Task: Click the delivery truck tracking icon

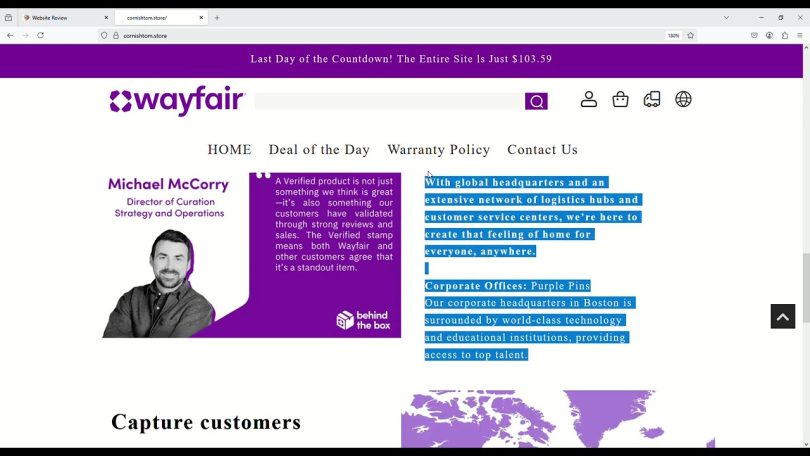Action: point(652,99)
